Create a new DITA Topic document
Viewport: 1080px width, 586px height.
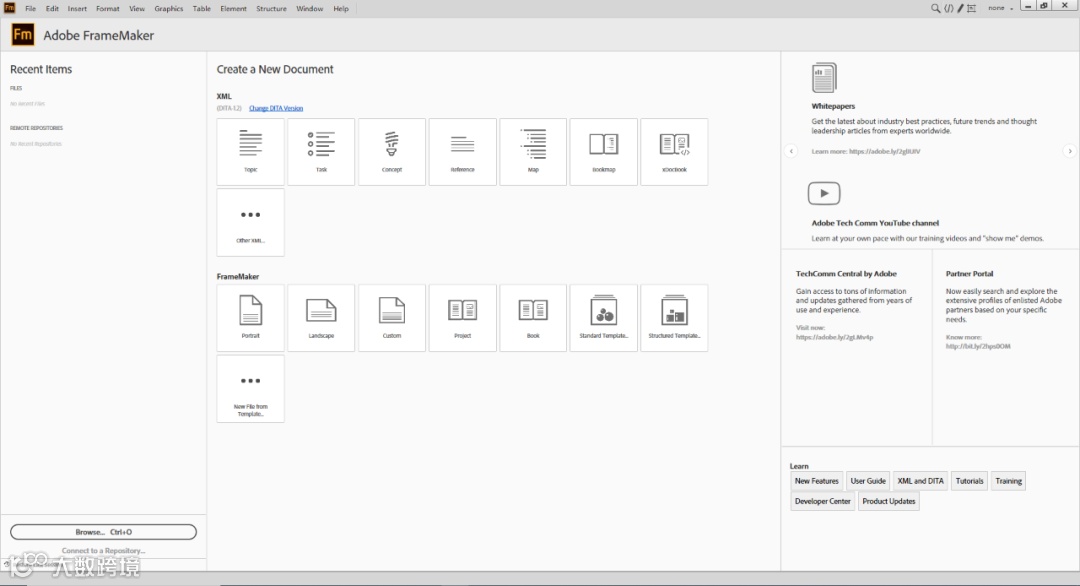(250, 151)
